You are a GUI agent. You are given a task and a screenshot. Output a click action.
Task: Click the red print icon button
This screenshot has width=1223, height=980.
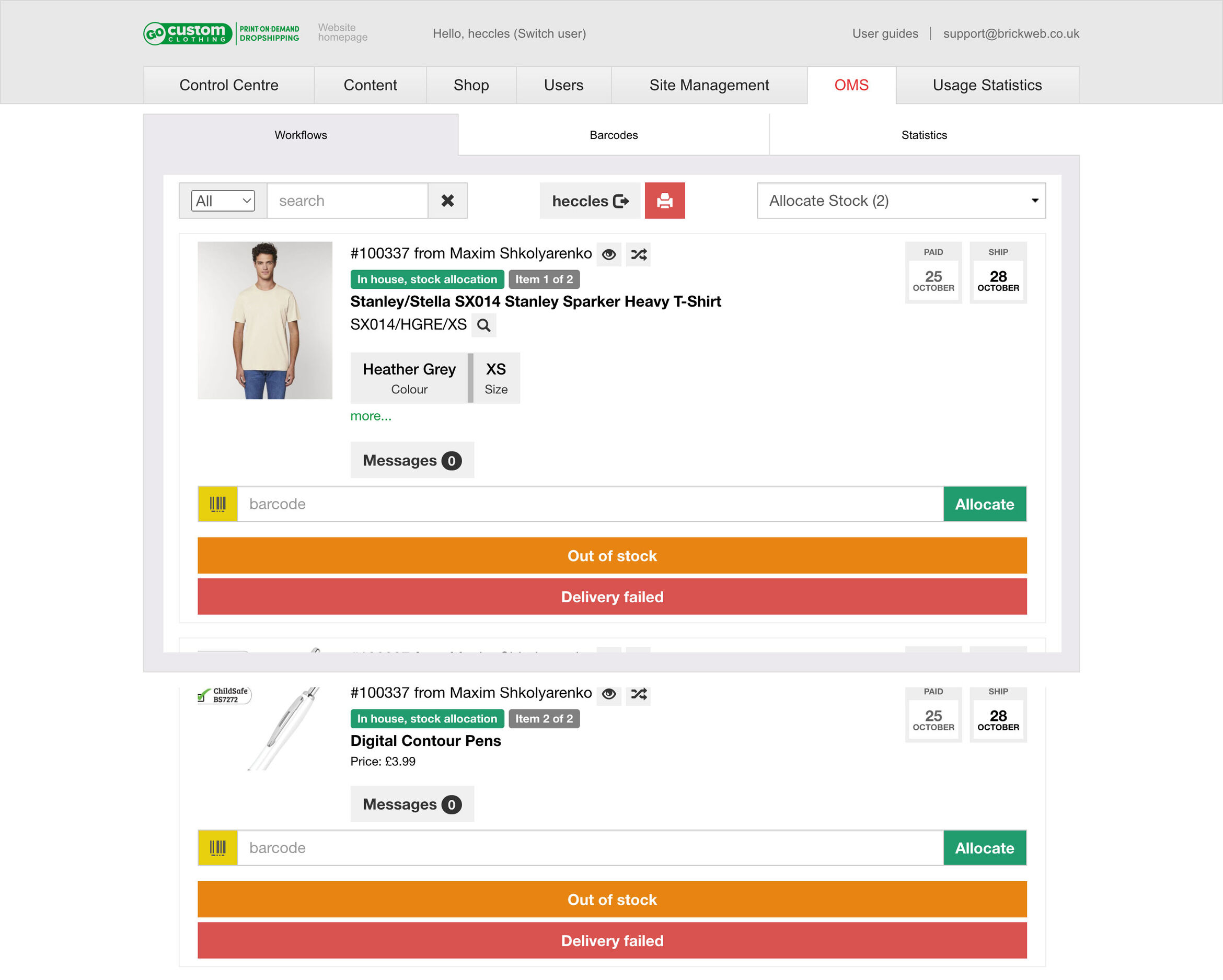click(x=664, y=201)
